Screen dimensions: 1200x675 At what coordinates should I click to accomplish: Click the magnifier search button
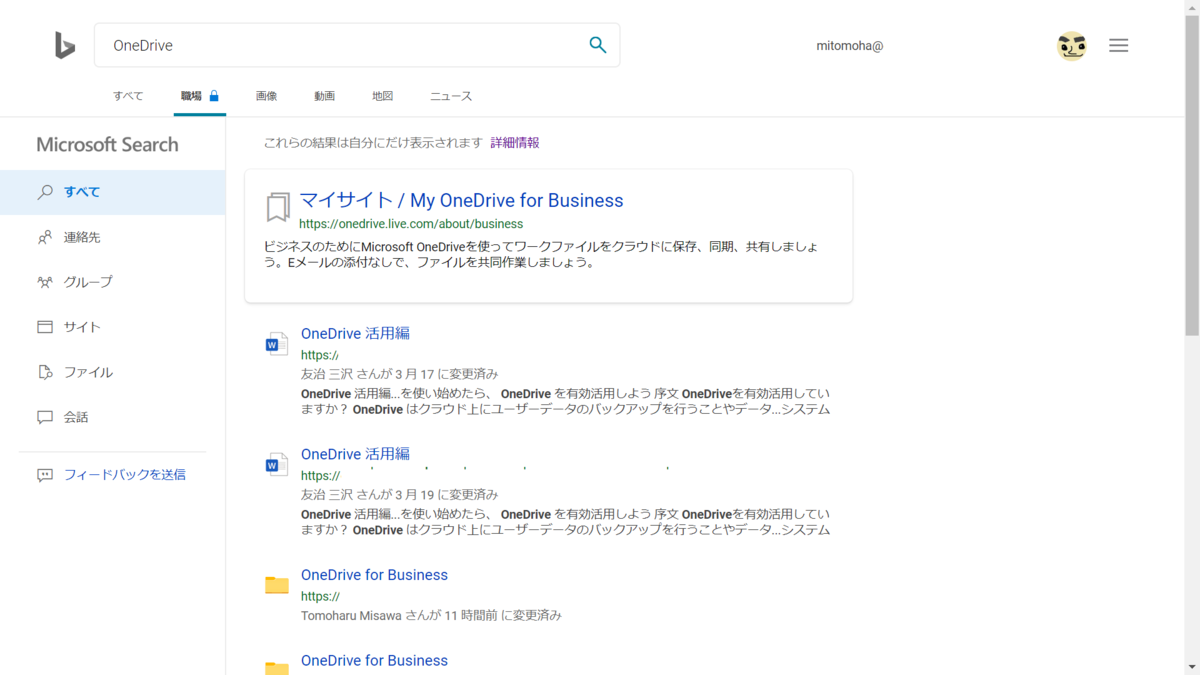598,45
